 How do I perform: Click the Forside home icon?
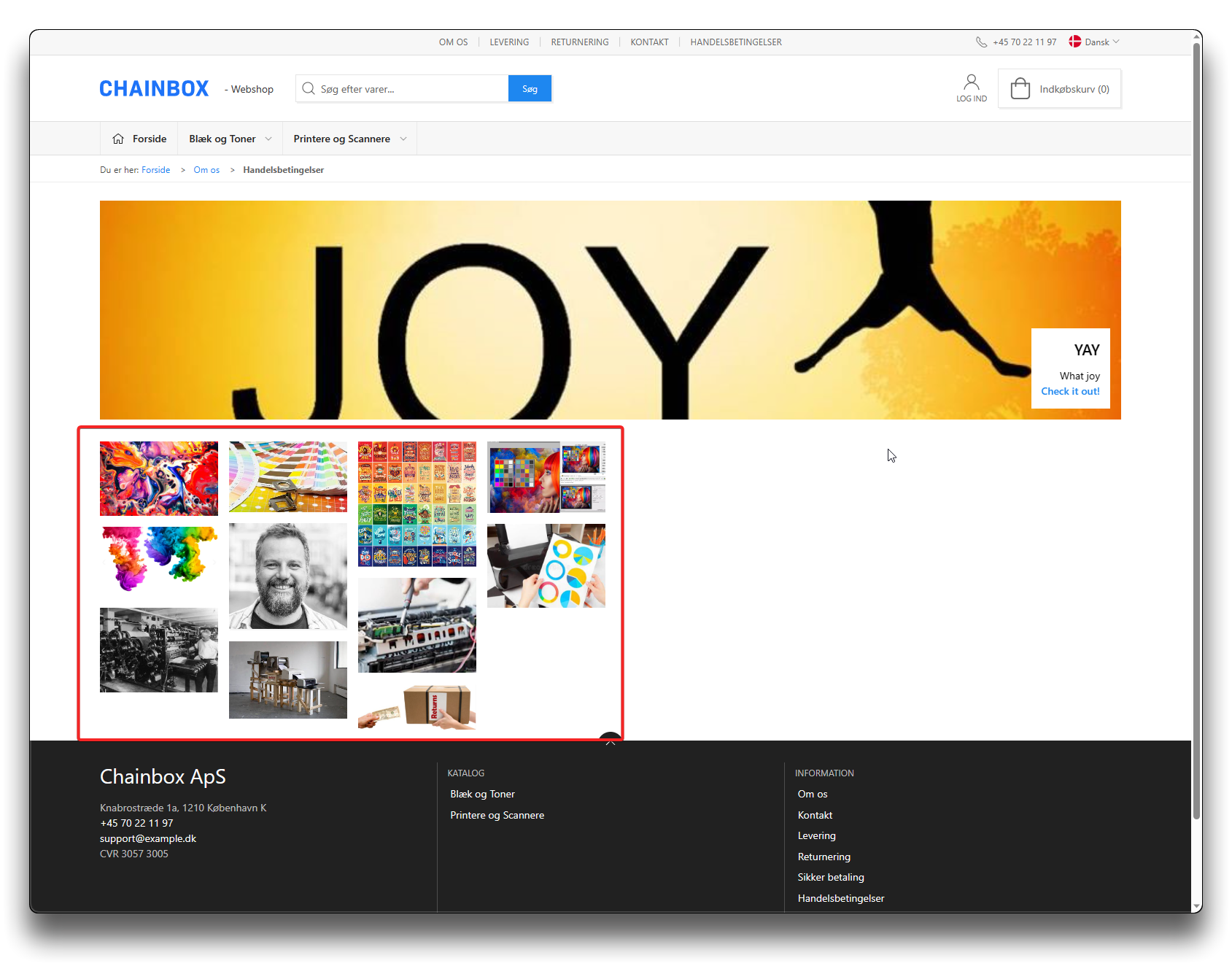pos(118,139)
